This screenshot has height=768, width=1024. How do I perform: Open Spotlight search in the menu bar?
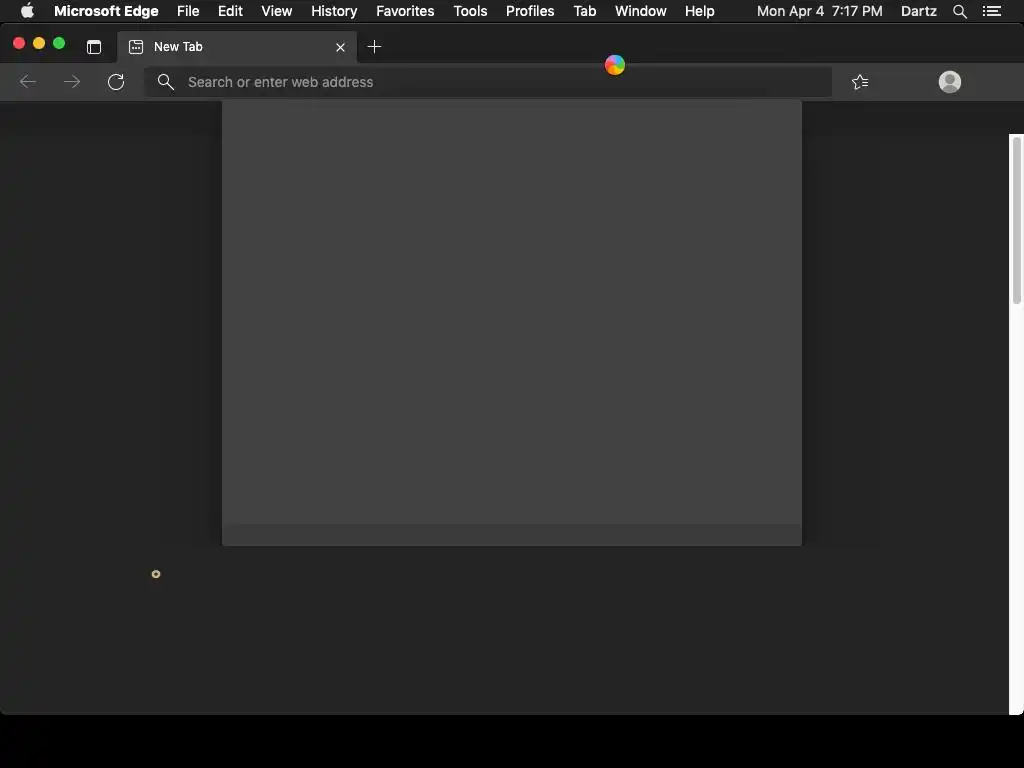tap(960, 11)
